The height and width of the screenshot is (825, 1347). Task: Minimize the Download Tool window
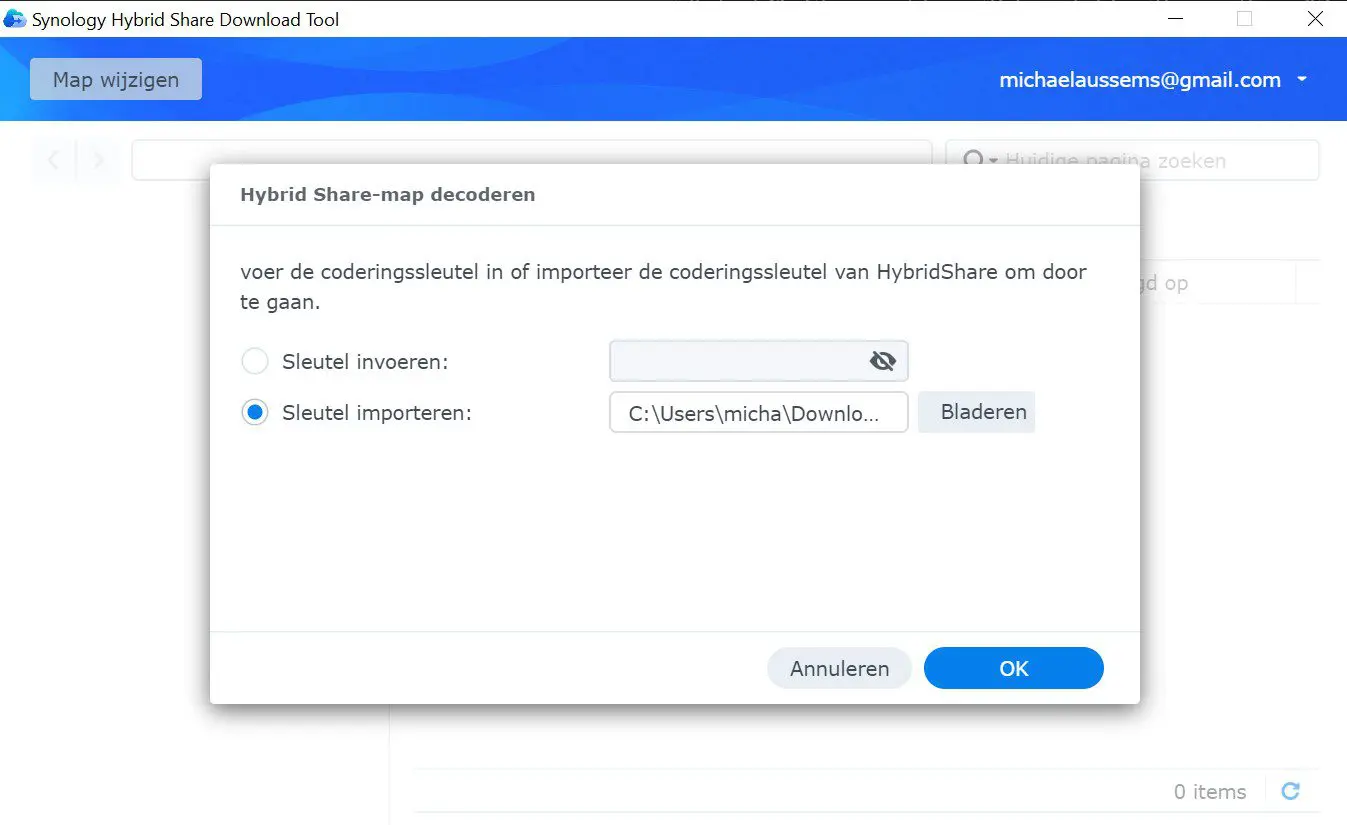pyautogui.click(x=1176, y=18)
